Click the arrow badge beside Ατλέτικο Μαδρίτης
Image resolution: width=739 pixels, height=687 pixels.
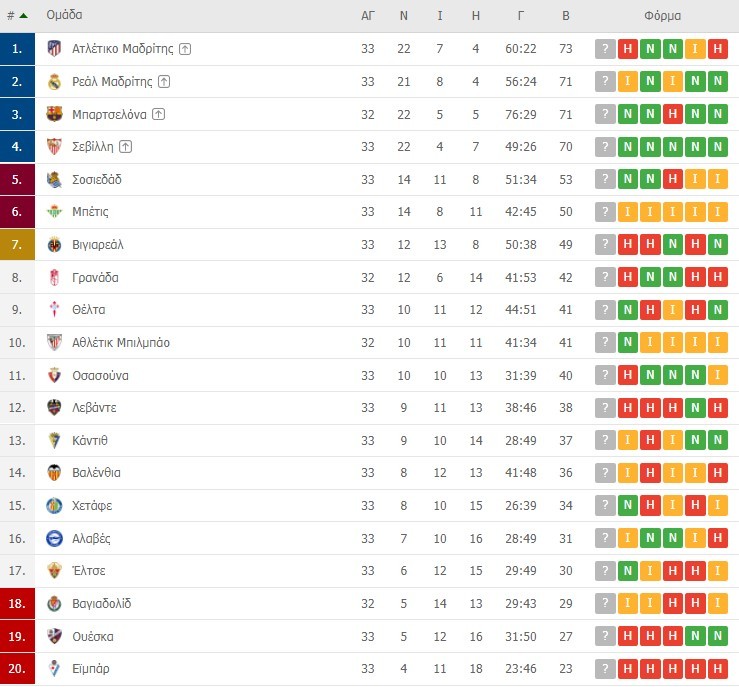click(x=186, y=49)
